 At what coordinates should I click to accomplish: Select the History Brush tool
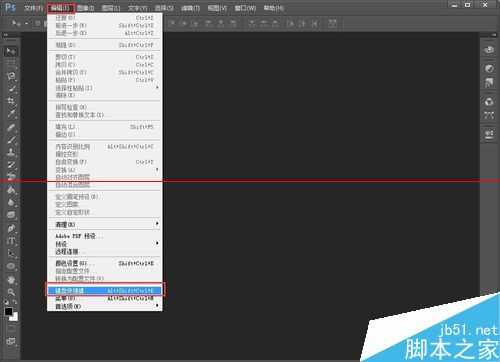coord(11,165)
